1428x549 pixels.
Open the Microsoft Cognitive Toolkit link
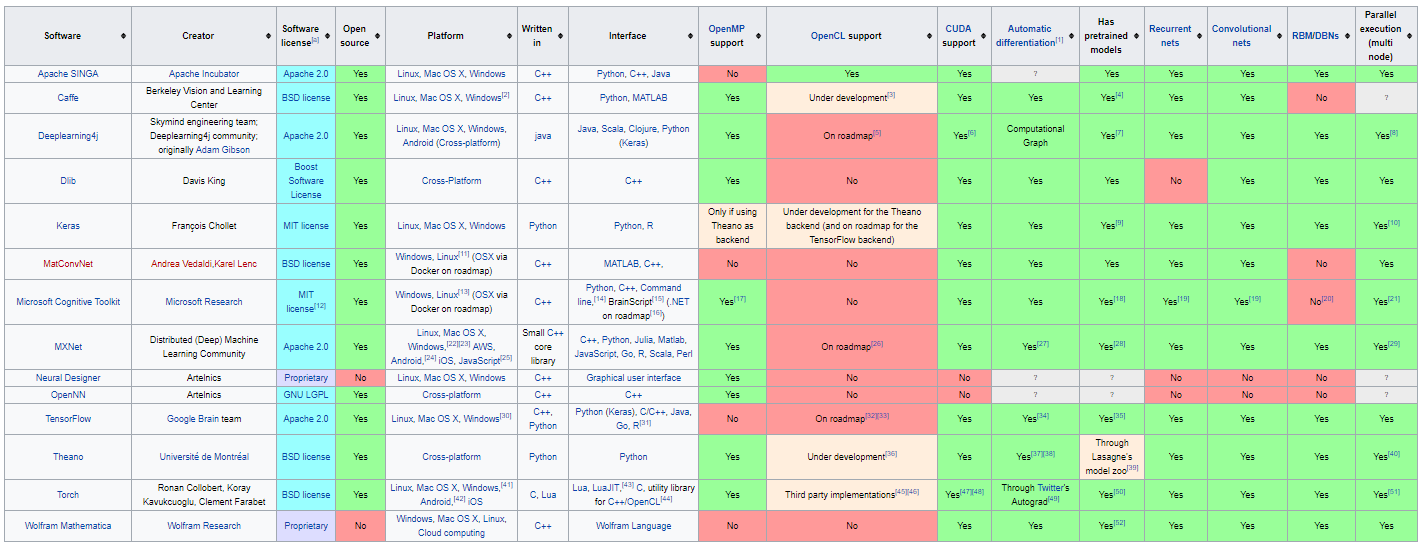68,302
